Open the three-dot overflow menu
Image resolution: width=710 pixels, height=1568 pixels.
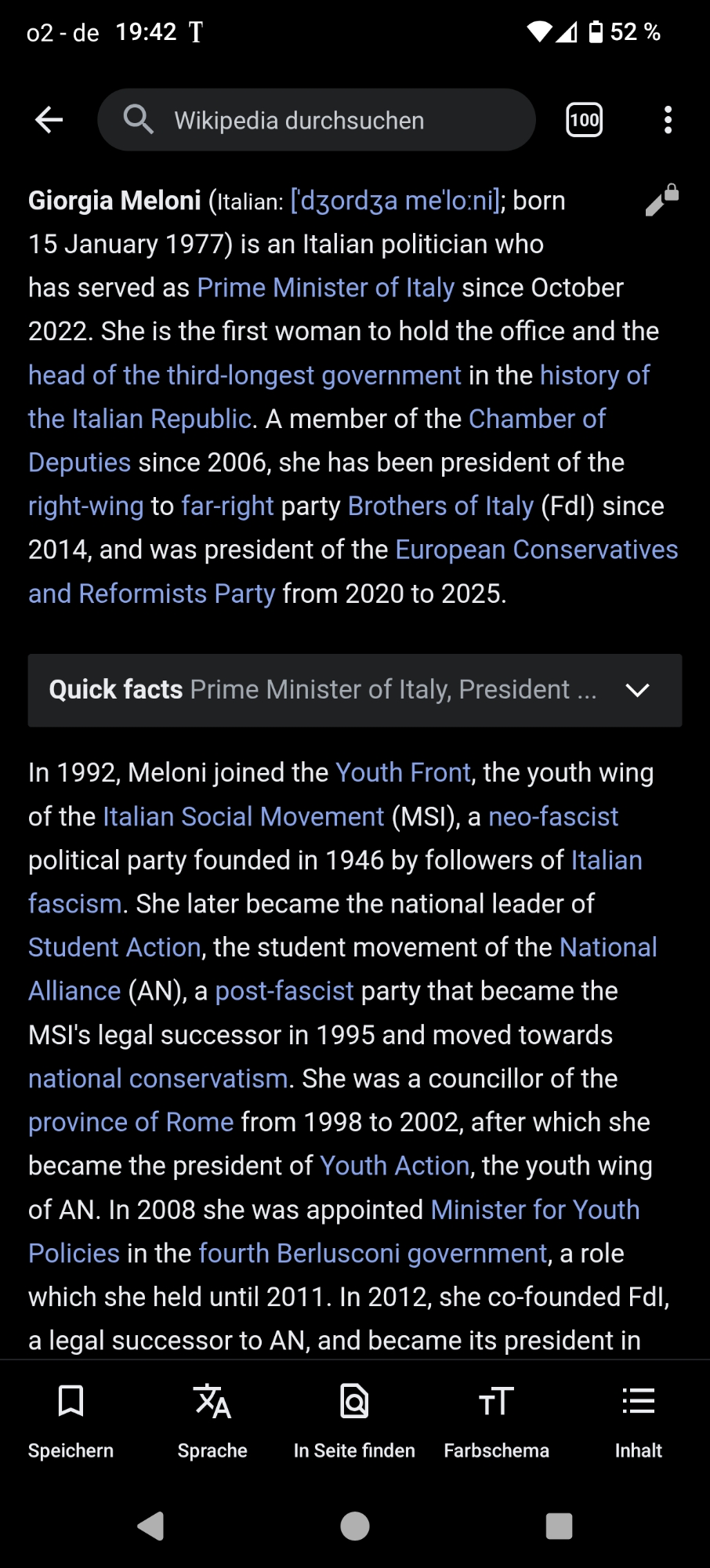(x=668, y=120)
